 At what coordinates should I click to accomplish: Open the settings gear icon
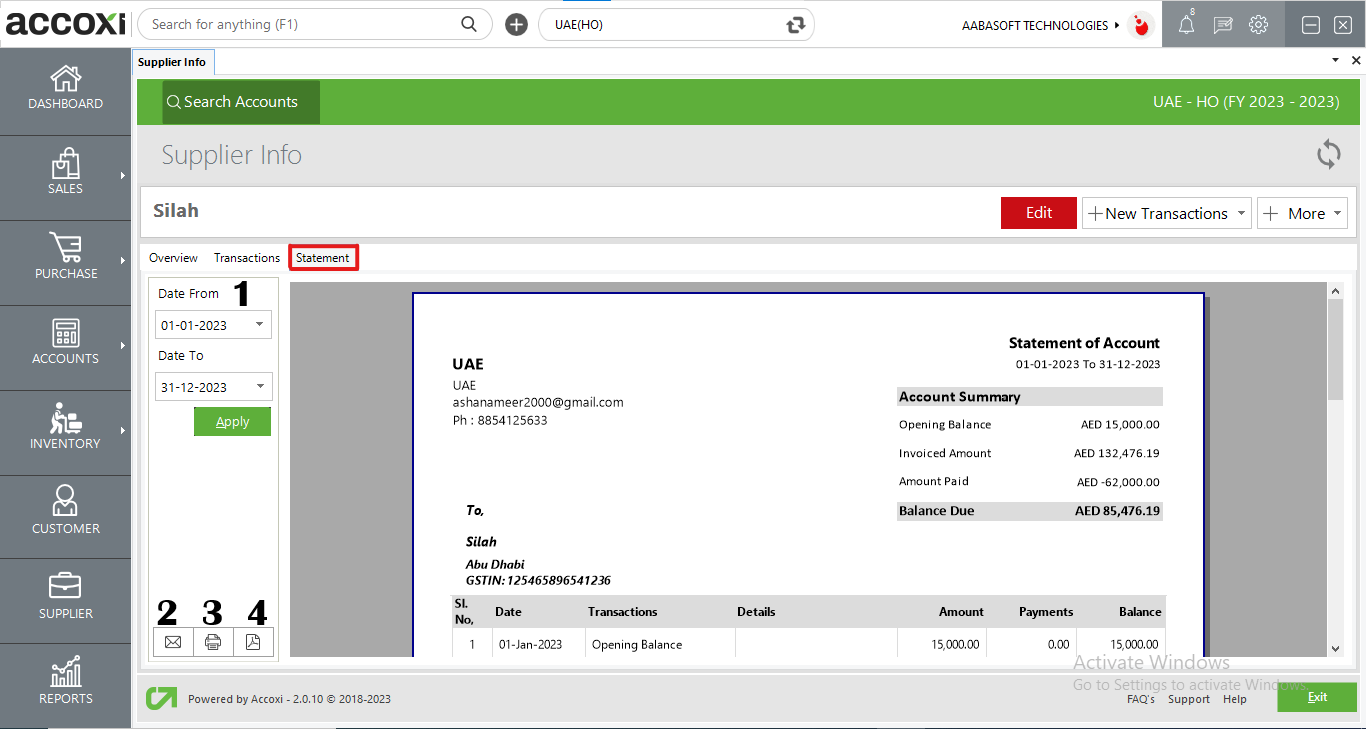click(x=1259, y=25)
